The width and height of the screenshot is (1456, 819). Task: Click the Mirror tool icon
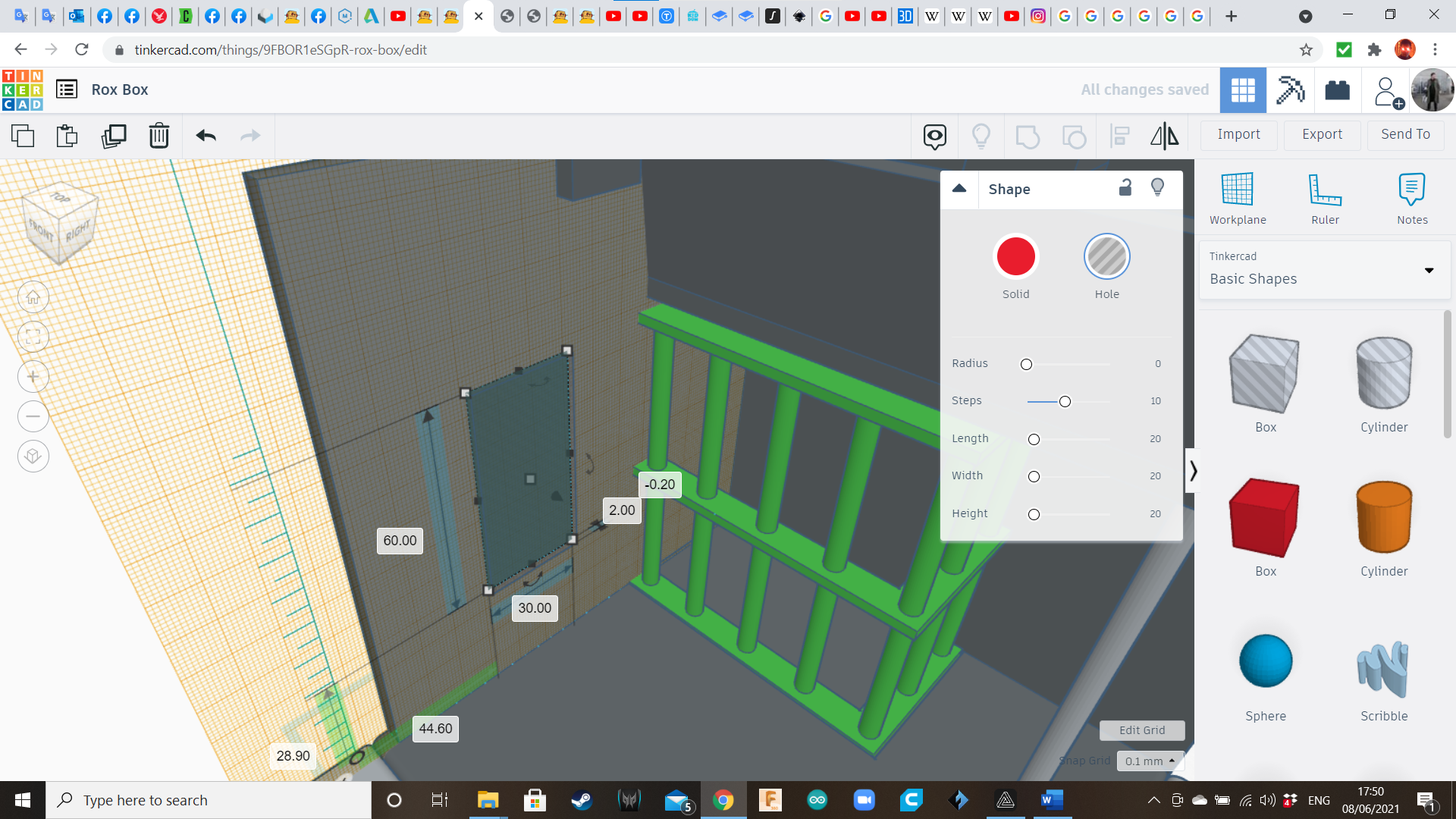coord(1164,136)
